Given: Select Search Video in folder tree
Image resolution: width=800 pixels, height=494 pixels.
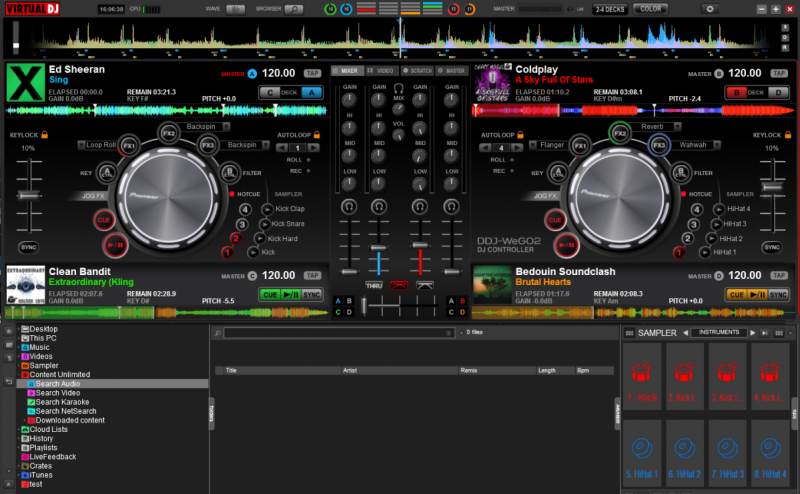Looking at the screenshot, I should [58, 393].
